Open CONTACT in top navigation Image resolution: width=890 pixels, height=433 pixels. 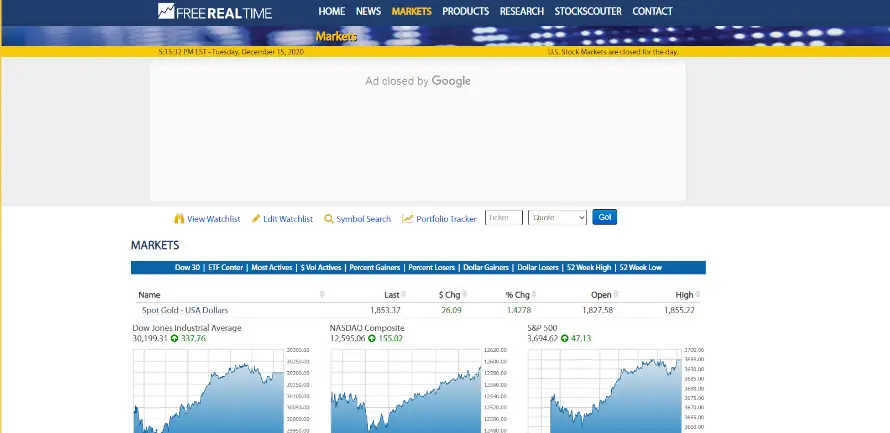coord(652,11)
